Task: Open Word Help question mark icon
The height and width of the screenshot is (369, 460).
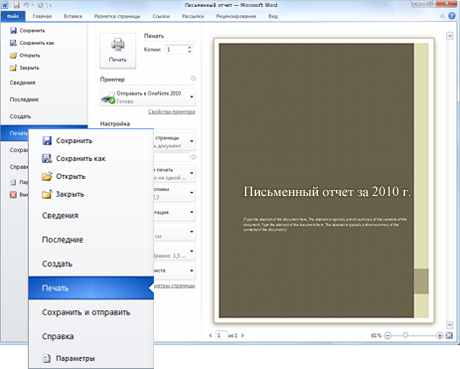Action: coord(452,16)
